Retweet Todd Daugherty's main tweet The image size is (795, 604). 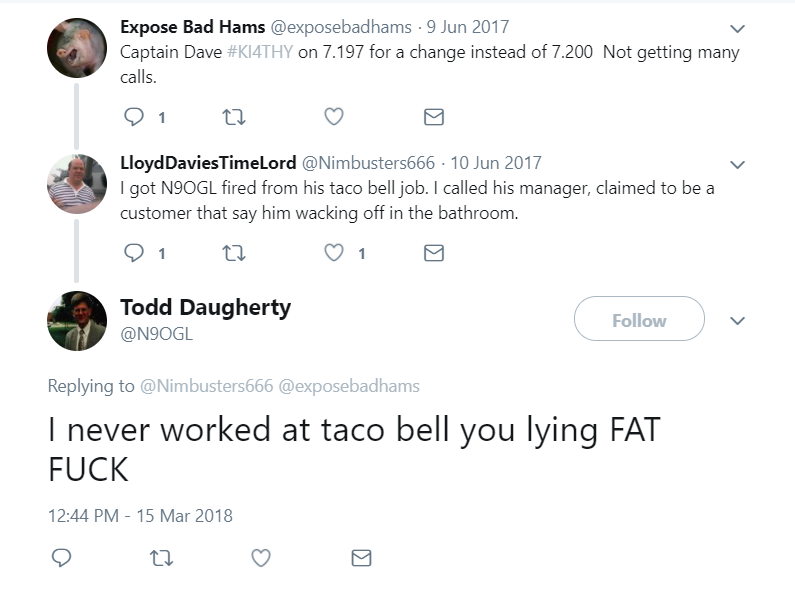point(159,558)
